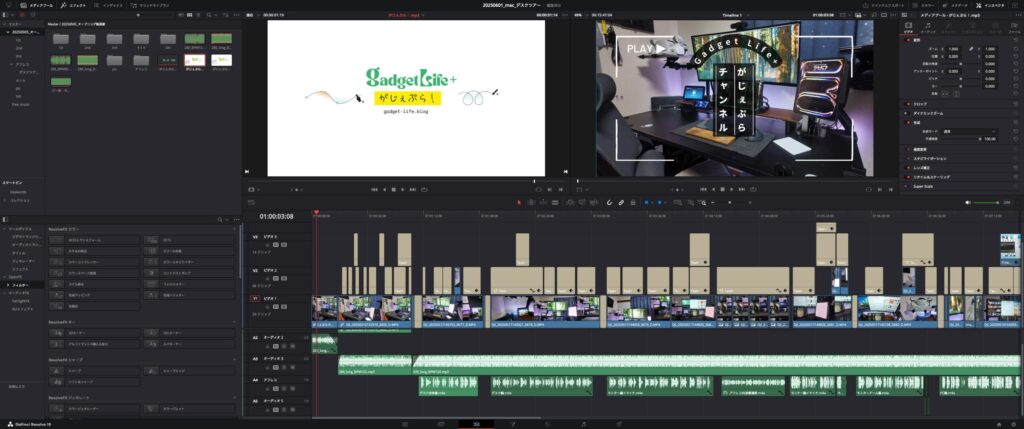This screenshot has height=429, width=1024.
Task: Enable the ダイナミックズーム toggle
Action: (906, 114)
